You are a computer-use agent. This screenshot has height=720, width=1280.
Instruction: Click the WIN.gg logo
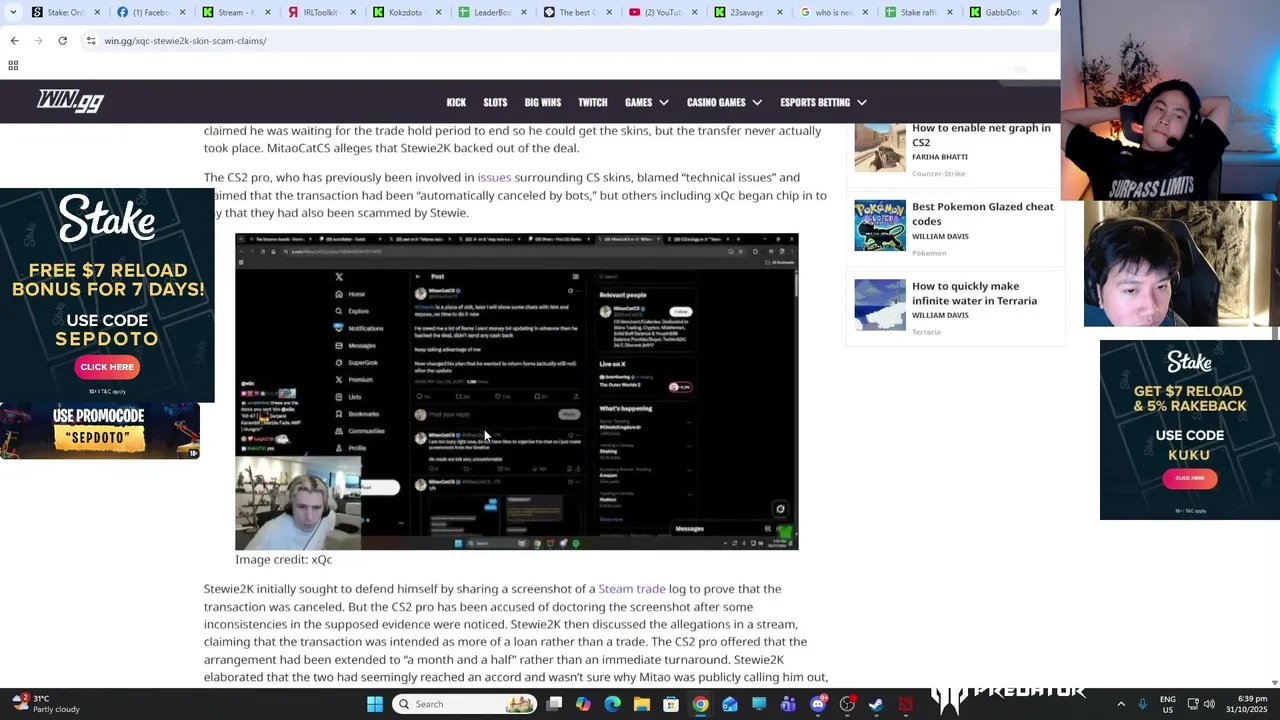tap(70, 101)
